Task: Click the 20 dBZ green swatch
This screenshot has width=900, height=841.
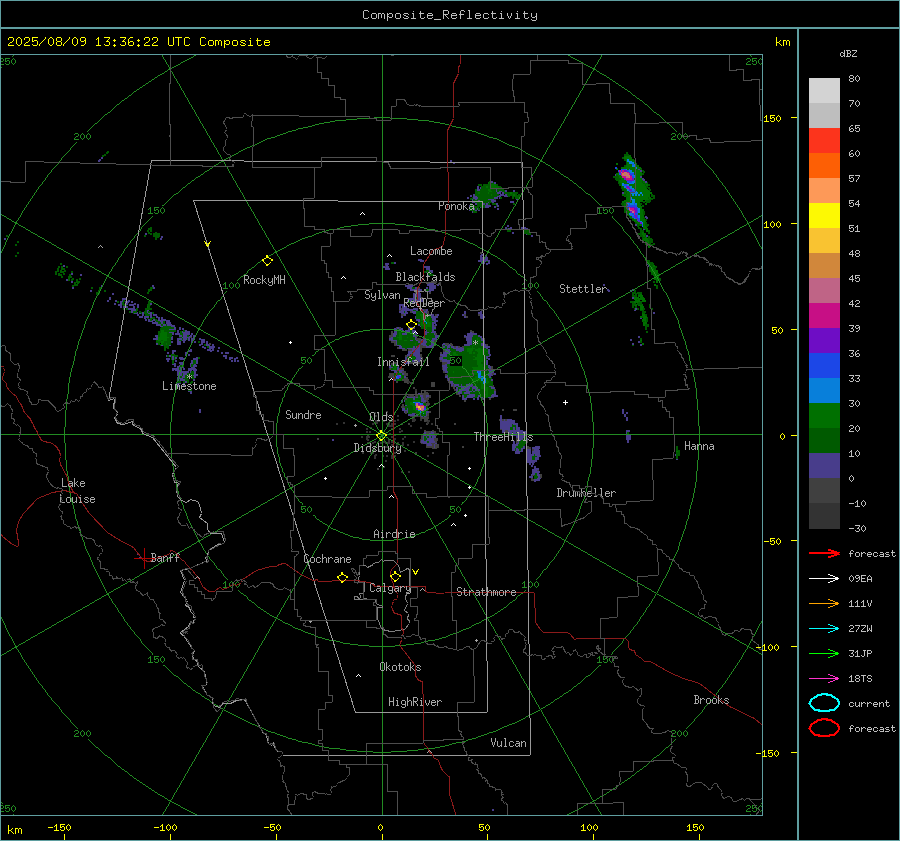Action: pos(824,416)
